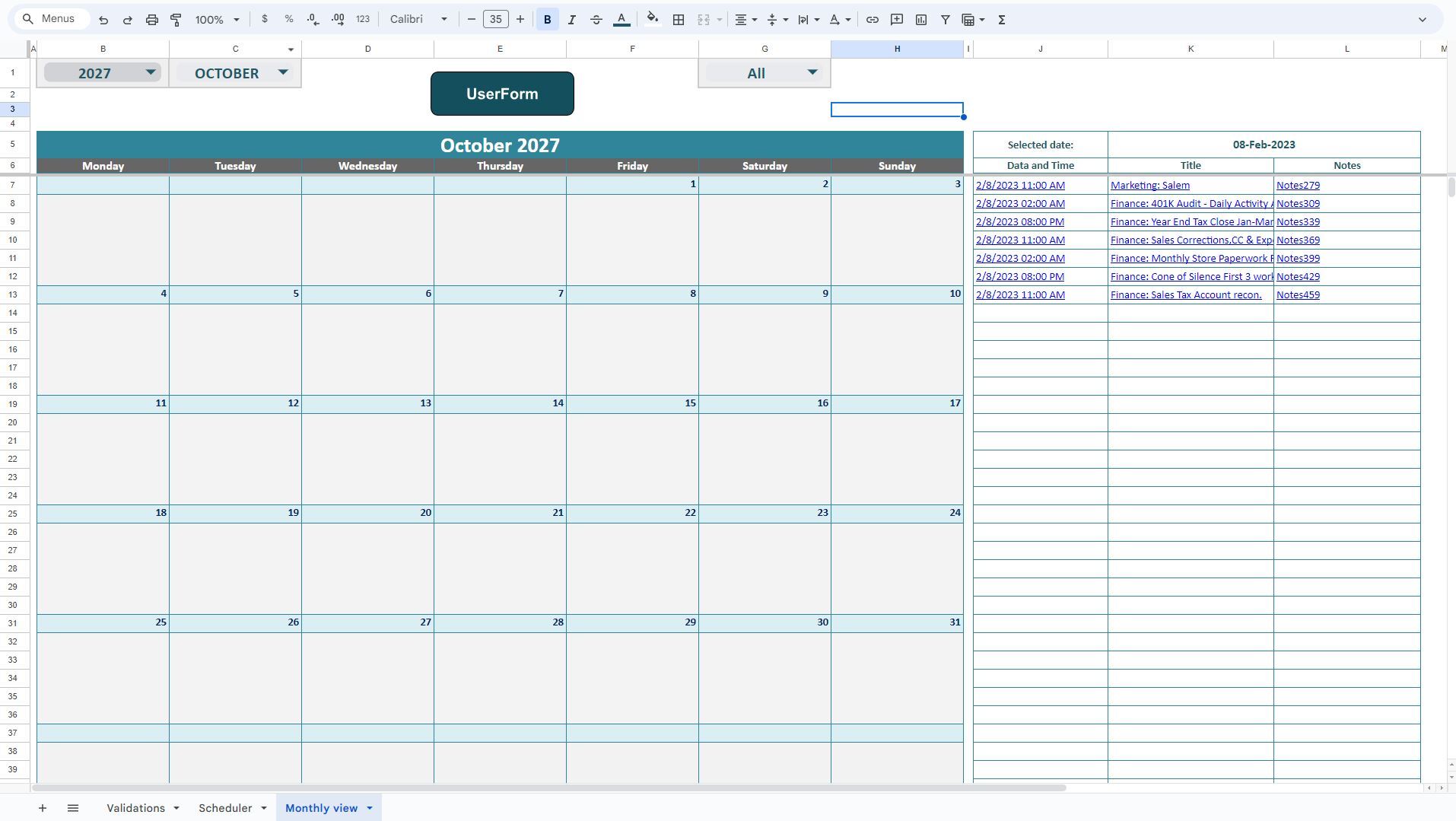Screen dimensions: 1456x821
Task: Toggle bold formatting
Action: (x=548, y=20)
